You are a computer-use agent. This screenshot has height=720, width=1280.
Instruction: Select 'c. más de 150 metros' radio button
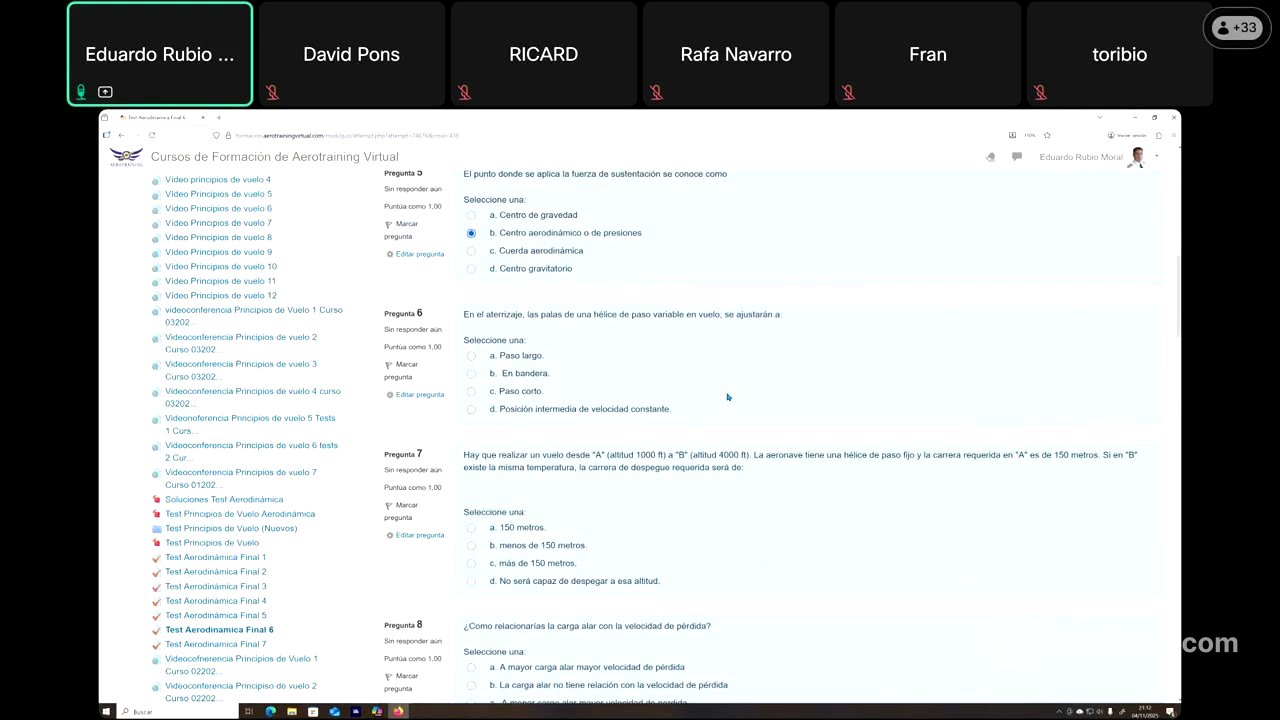(x=471, y=563)
